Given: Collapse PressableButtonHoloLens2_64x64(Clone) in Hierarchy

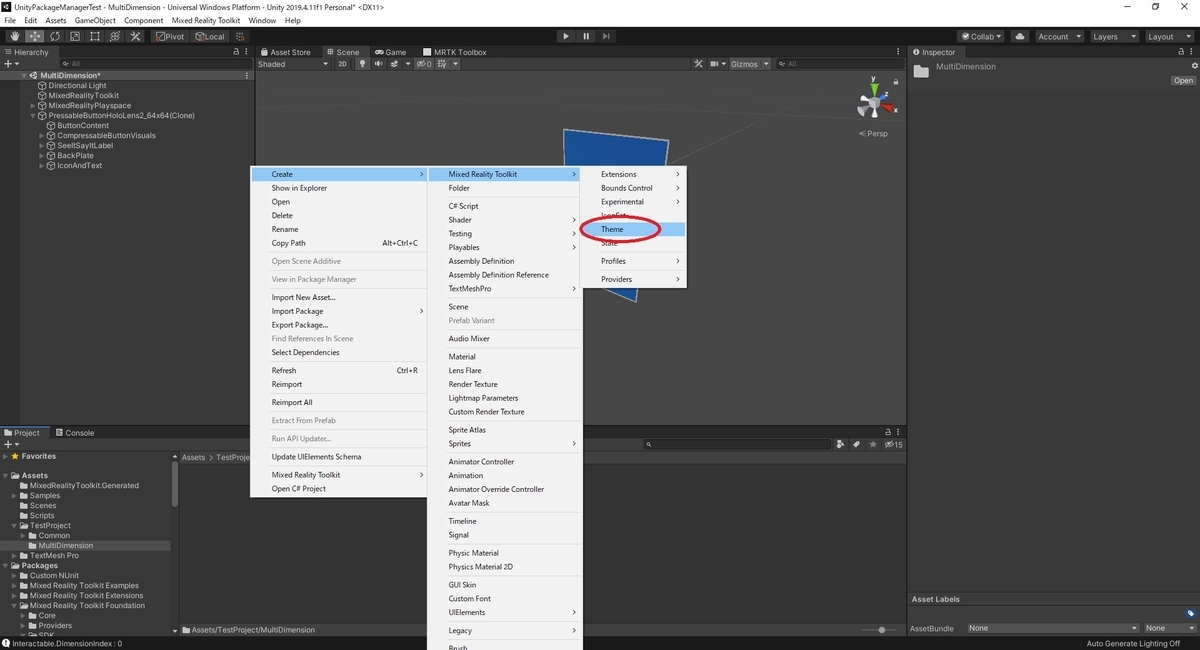Looking at the screenshot, I should [x=33, y=115].
